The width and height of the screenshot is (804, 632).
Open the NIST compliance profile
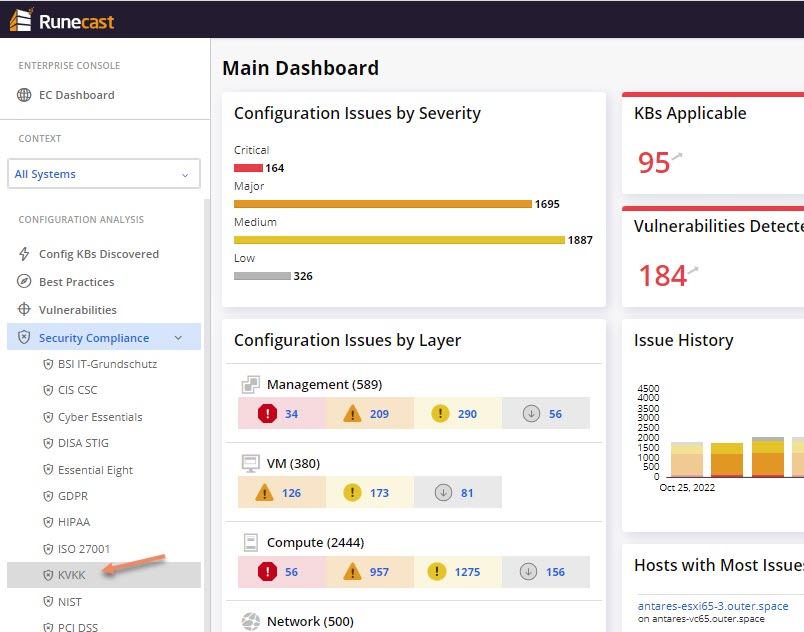point(70,602)
